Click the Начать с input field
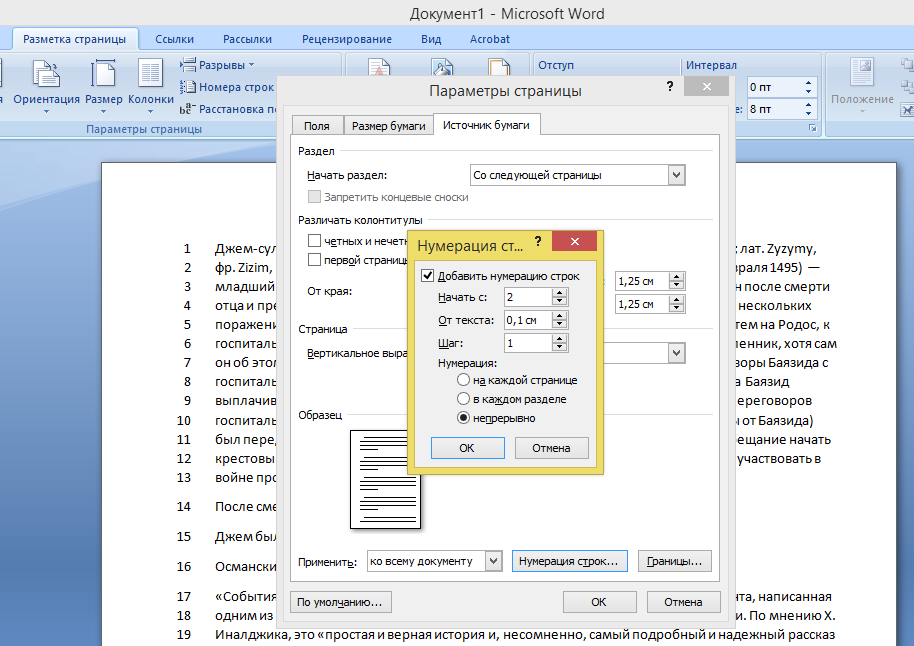 coord(528,297)
